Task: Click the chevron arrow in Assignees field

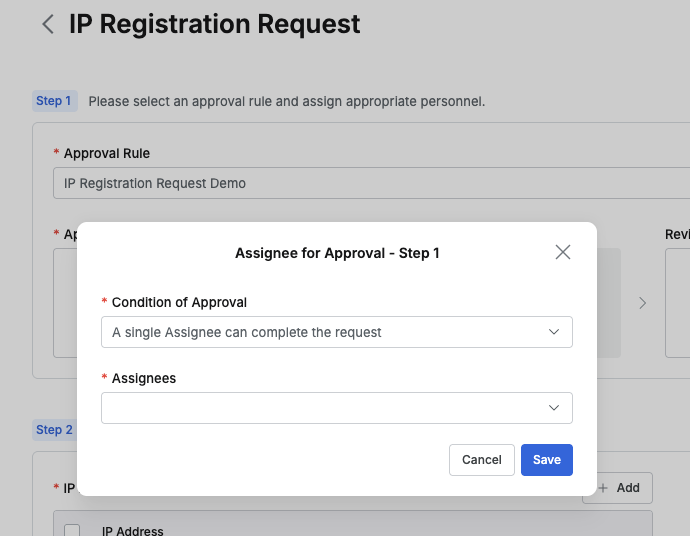Action: [554, 408]
